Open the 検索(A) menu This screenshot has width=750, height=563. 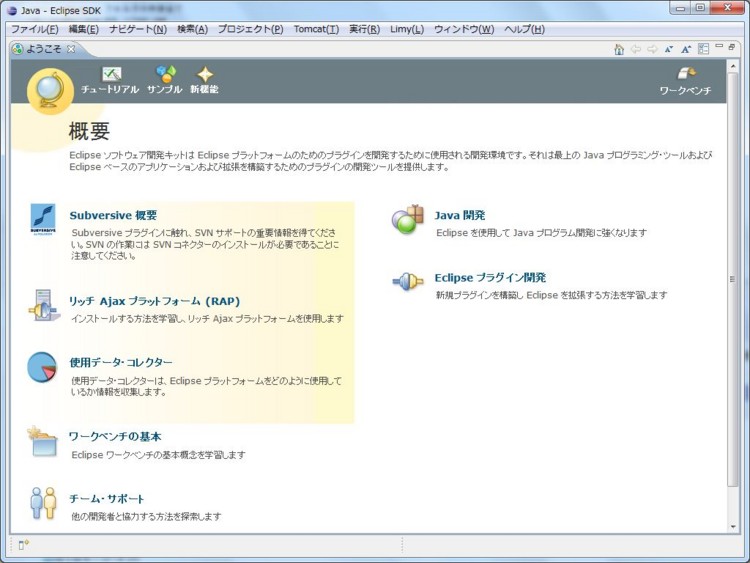(192, 29)
